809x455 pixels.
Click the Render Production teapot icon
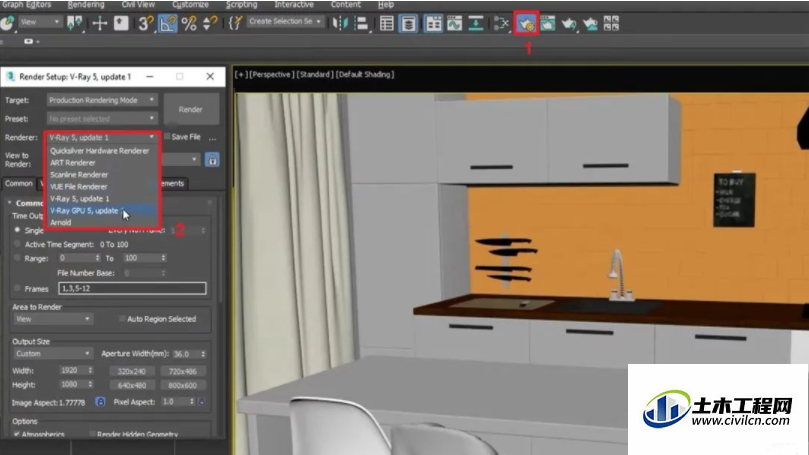tap(569, 23)
